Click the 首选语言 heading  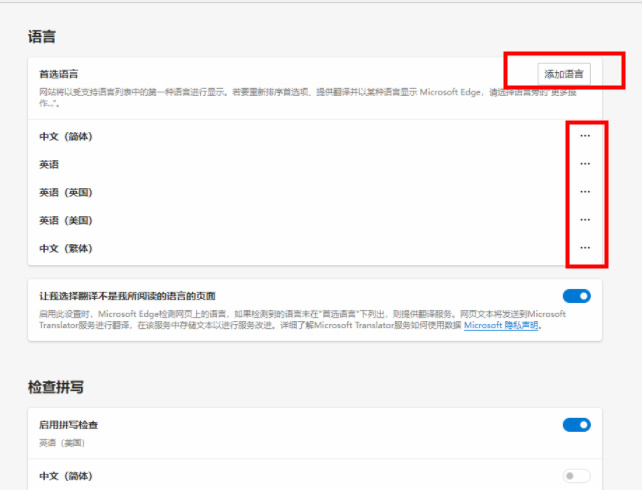tap(59, 74)
